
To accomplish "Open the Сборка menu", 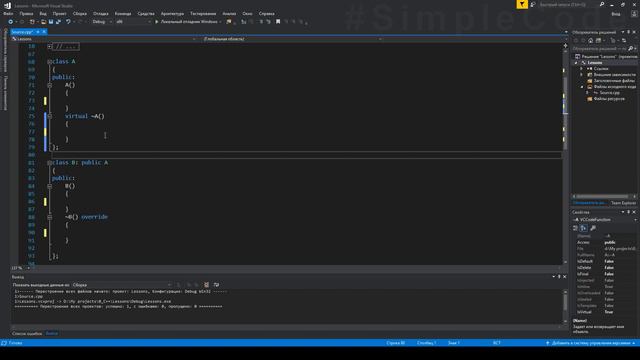I will point(80,13).
